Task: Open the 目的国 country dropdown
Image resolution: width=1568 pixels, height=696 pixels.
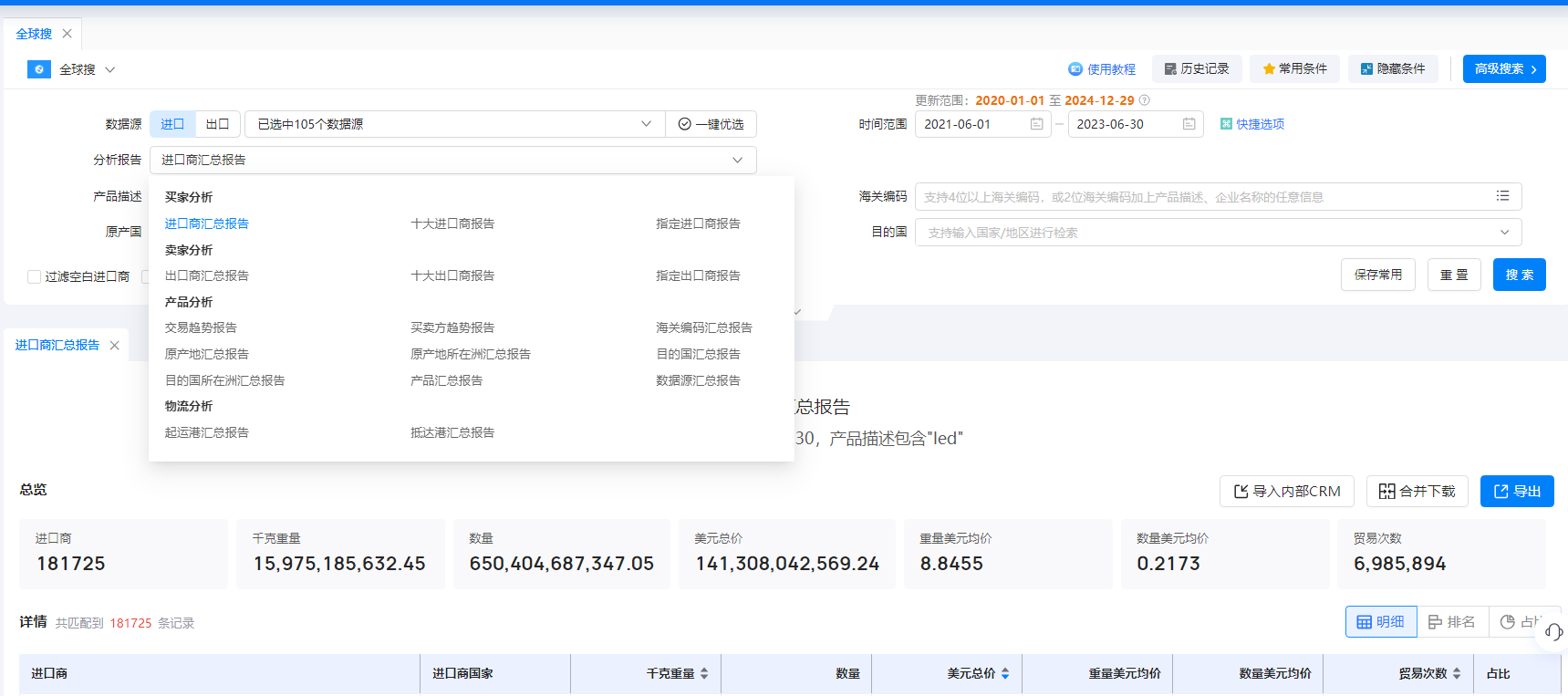Action: [x=1218, y=233]
